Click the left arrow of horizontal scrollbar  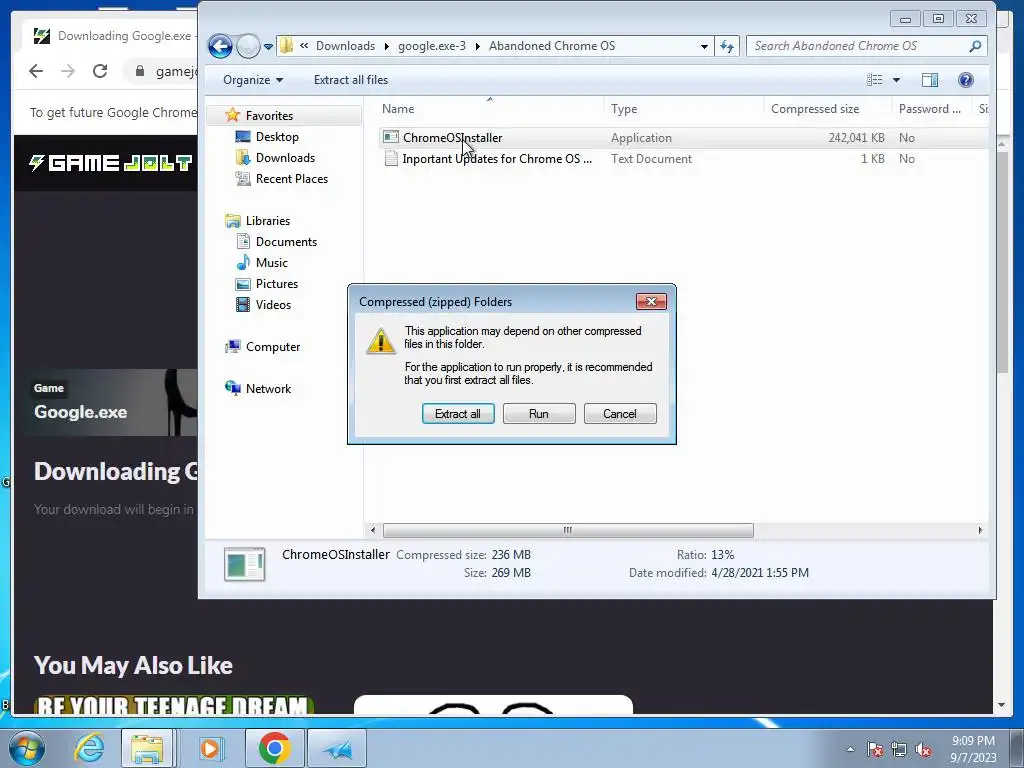tap(373, 530)
